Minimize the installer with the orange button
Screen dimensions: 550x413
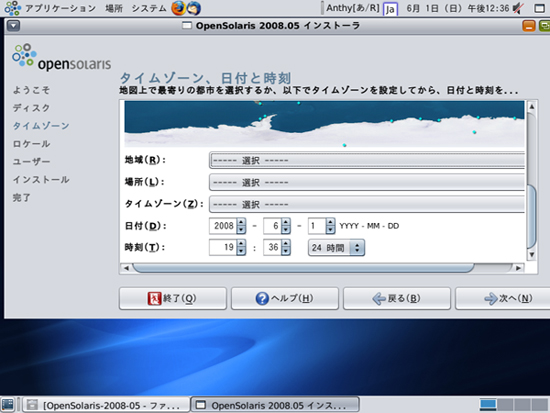pos(529,26)
